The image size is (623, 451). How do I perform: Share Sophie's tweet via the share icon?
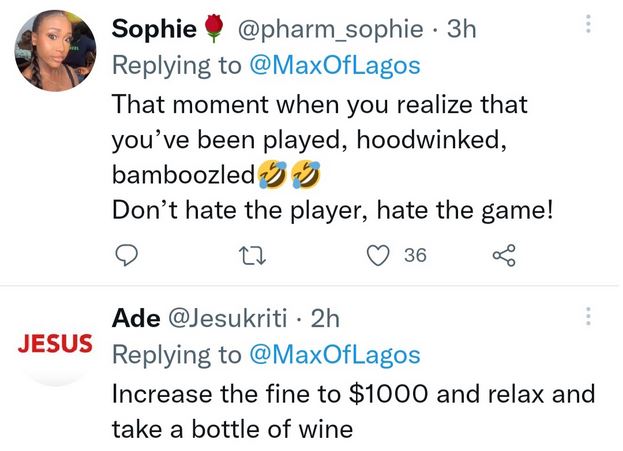pos(503,256)
